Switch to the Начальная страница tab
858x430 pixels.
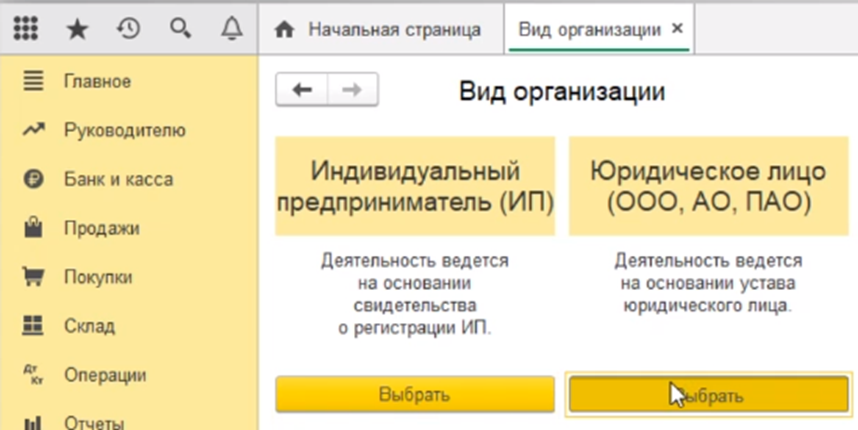pos(382,29)
